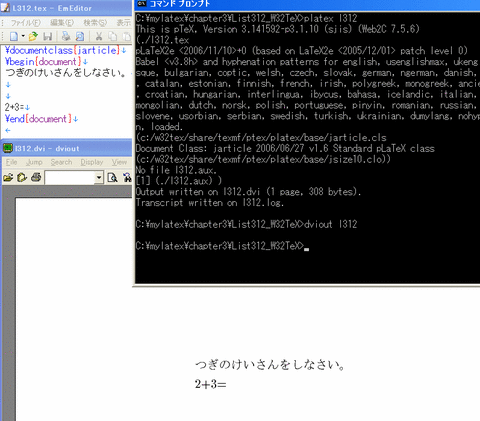The image size is (480, 421).
Task: Click 'No file l312.aux.' line in prompt
Action: (x=176, y=170)
